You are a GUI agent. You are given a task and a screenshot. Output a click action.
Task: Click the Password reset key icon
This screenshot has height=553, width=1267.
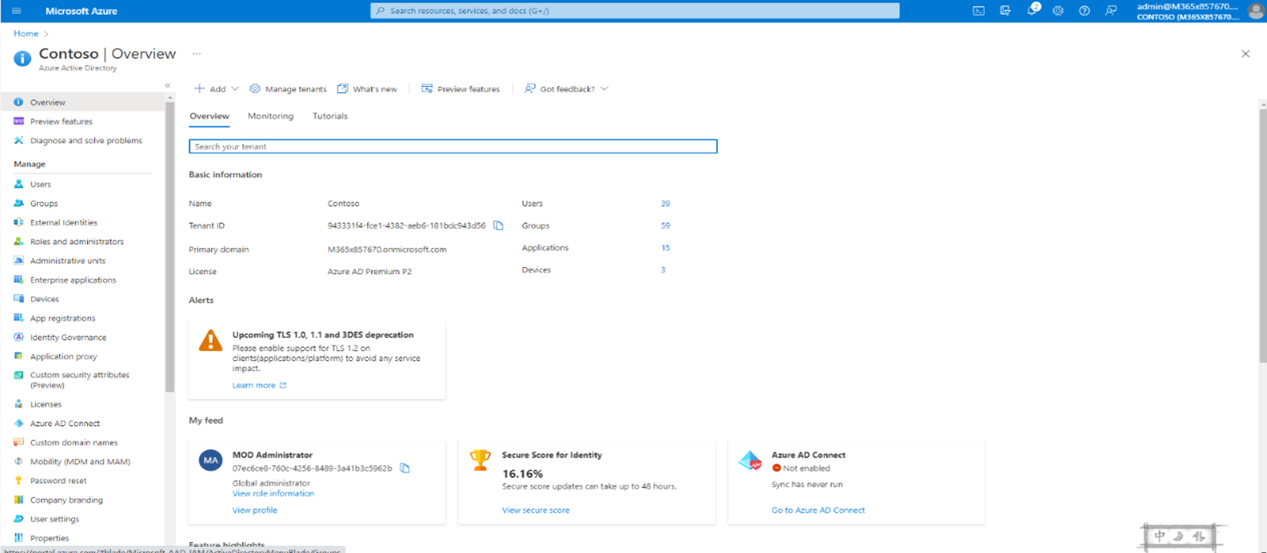click(x=18, y=481)
